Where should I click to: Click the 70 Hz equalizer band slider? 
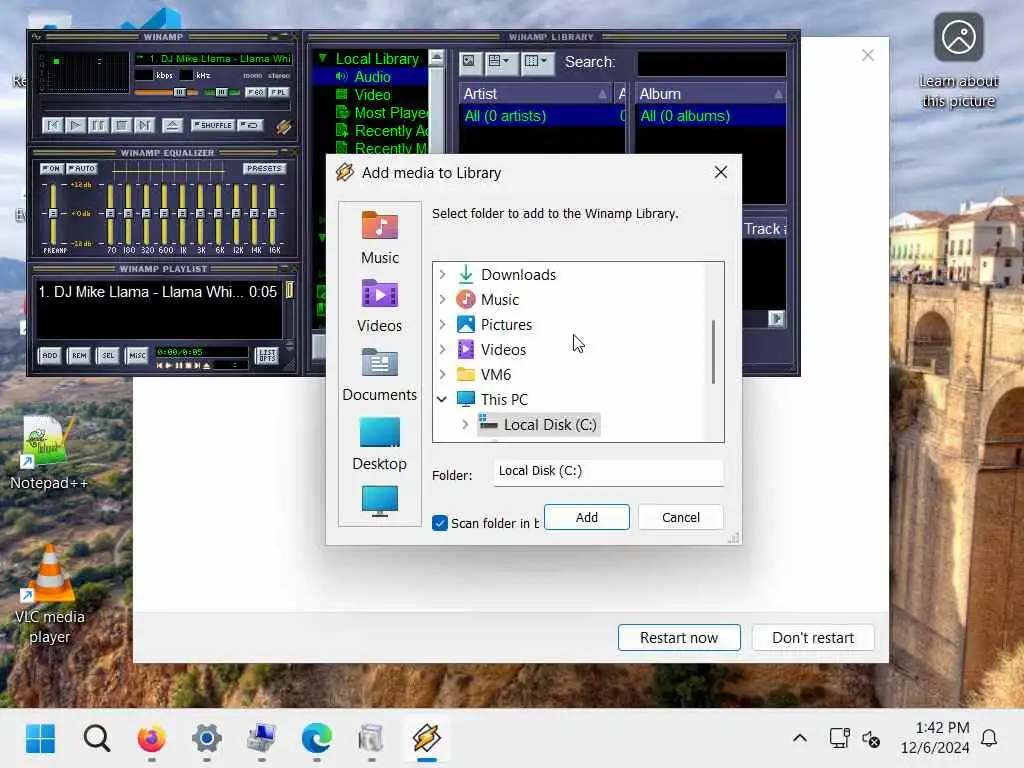[110, 214]
